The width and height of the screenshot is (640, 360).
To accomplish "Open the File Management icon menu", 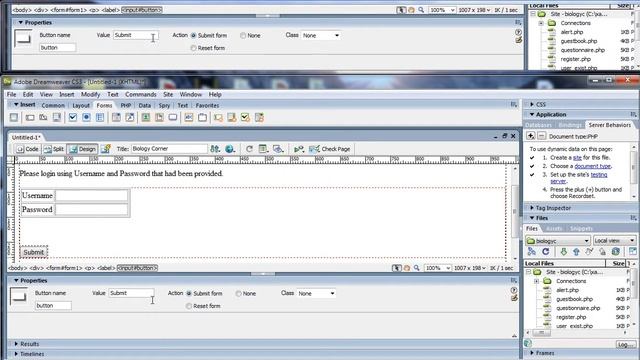I will tap(215, 149).
